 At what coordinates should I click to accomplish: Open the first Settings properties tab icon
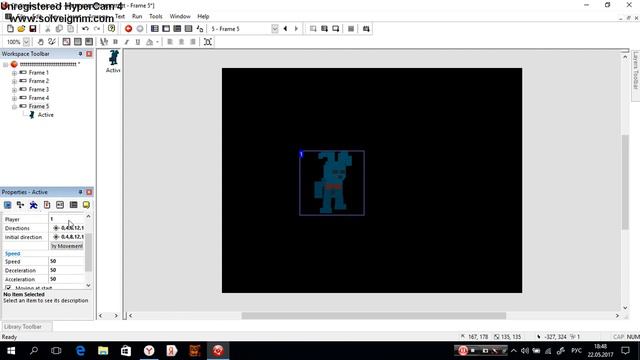[7, 205]
